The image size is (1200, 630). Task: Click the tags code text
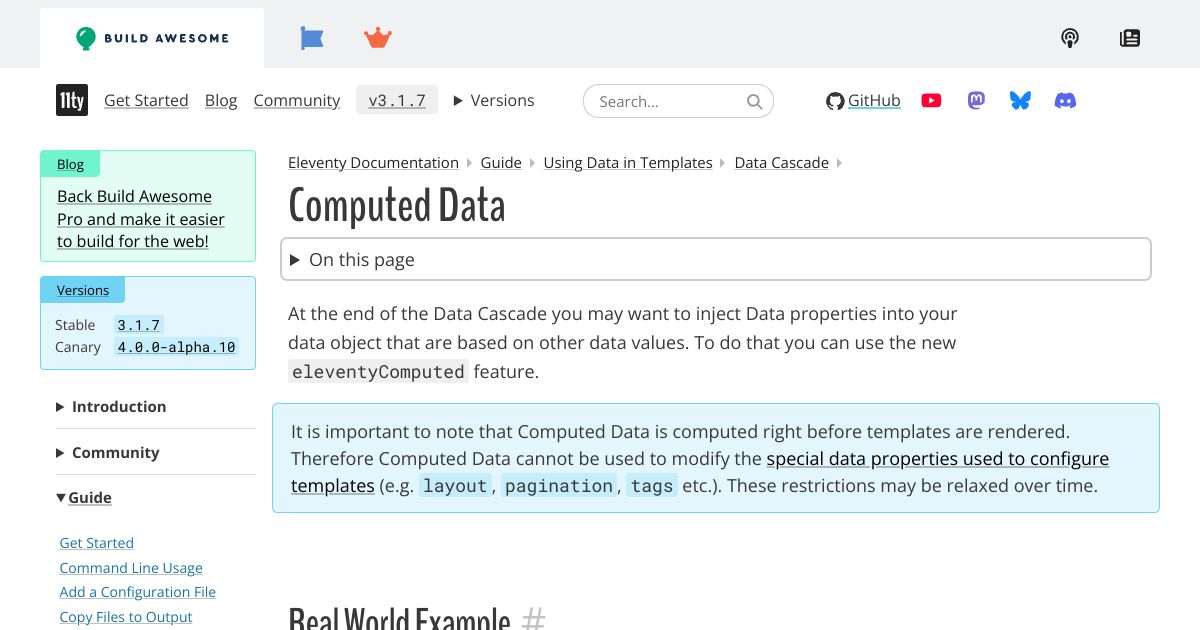(x=652, y=486)
